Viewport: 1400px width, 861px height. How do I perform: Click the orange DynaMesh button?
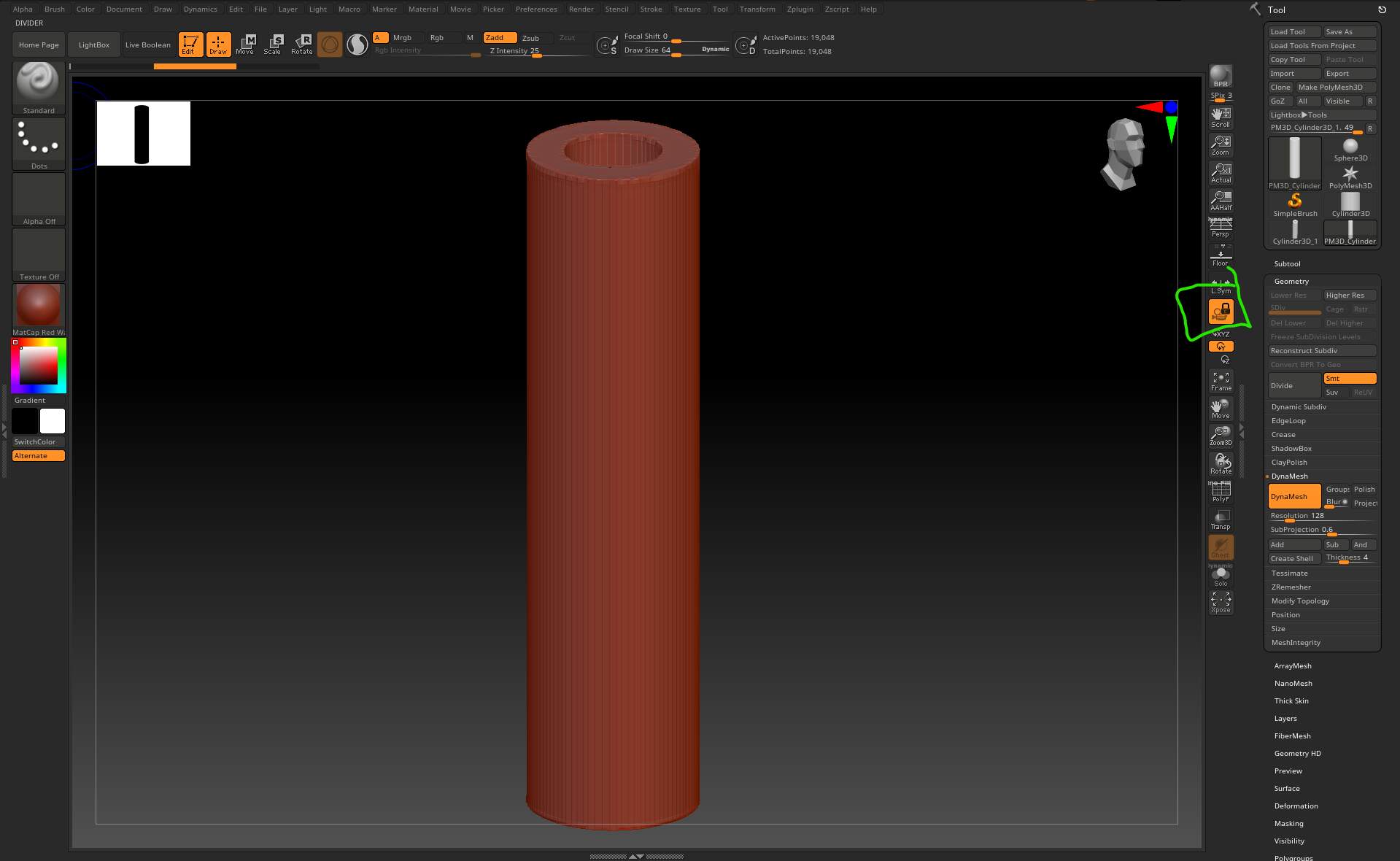tap(1294, 496)
